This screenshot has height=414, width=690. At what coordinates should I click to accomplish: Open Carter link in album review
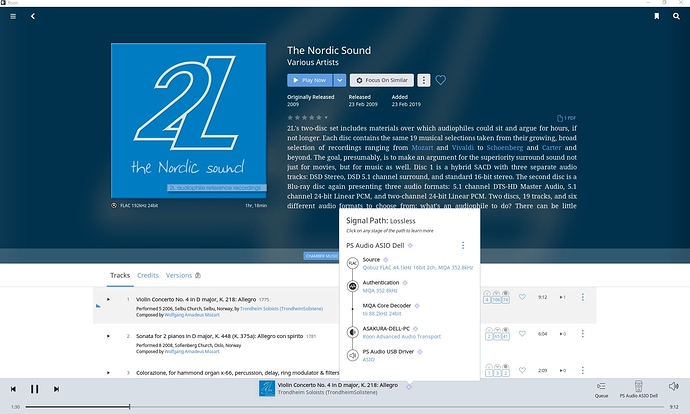click(x=551, y=148)
